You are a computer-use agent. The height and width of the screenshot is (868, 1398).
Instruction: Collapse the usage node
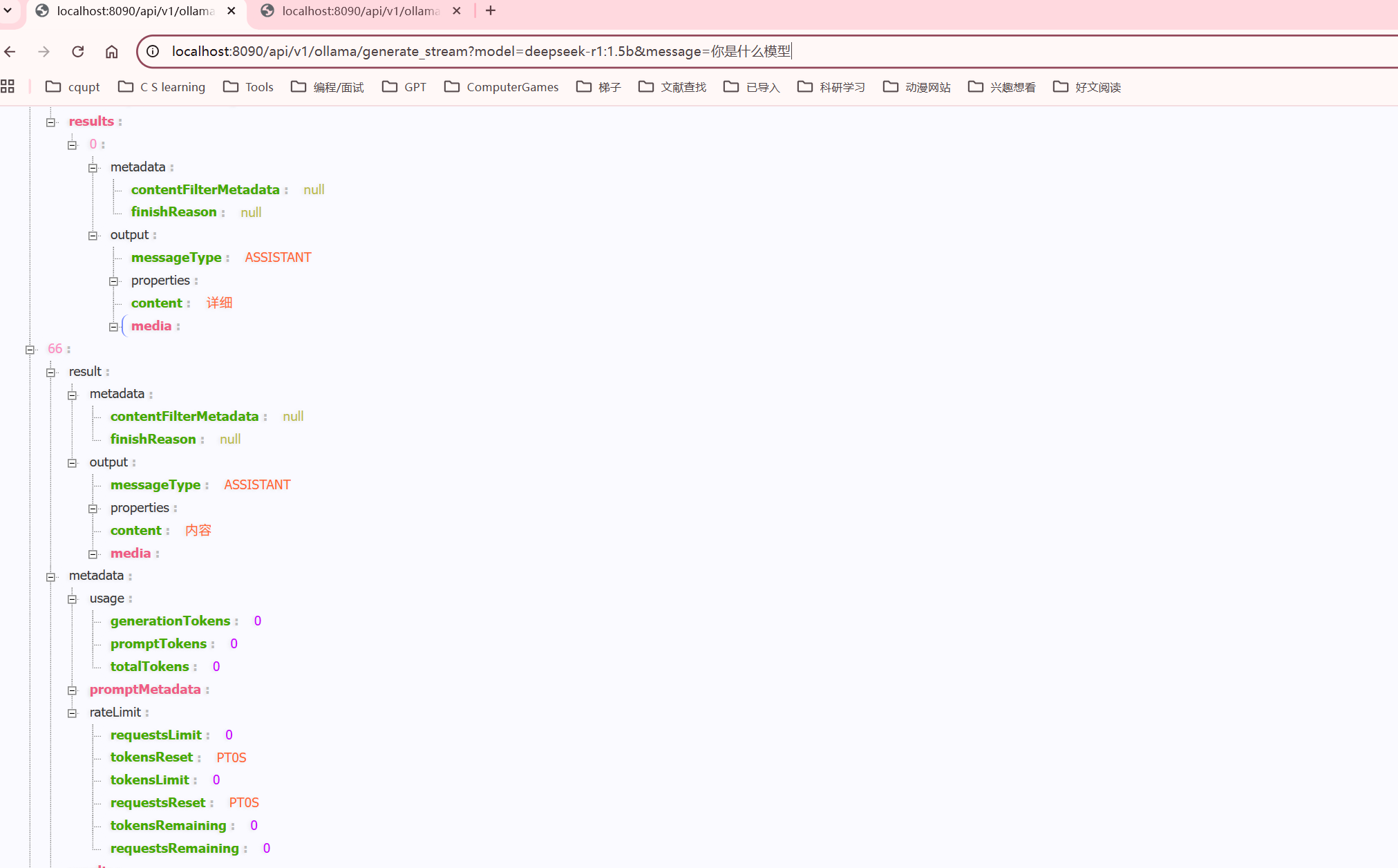(72, 599)
